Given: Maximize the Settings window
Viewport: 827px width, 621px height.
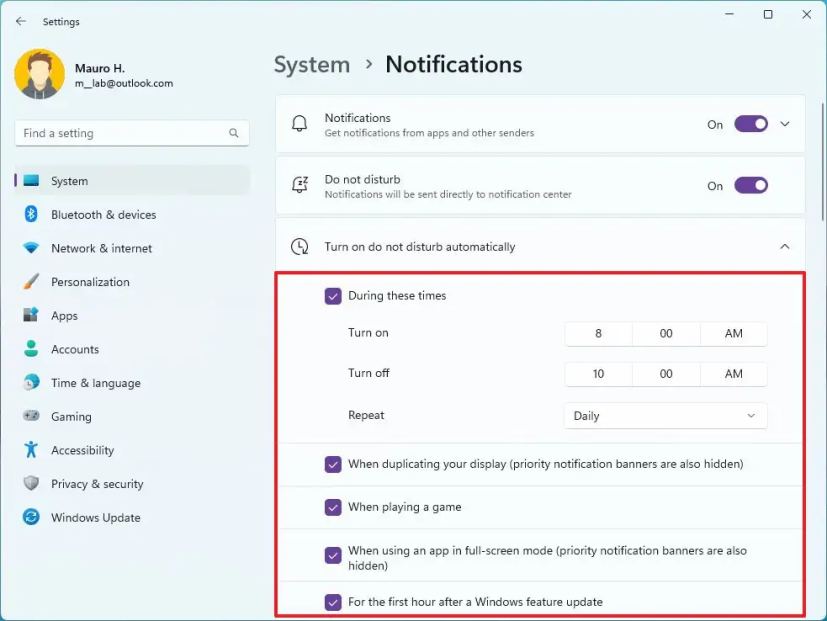Looking at the screenshot, I should click(768, 14).
